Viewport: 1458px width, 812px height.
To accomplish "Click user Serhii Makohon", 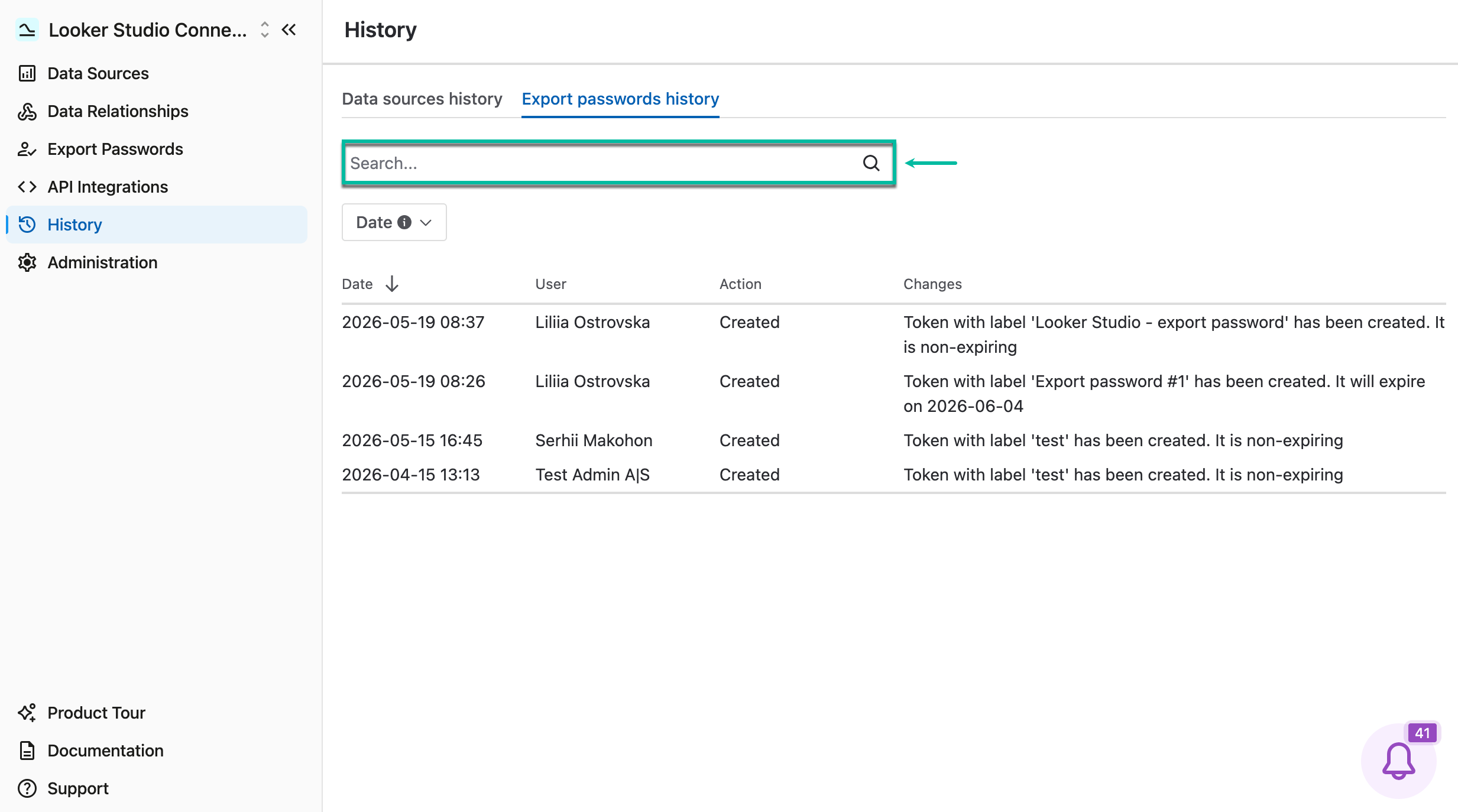I will tap(594, 440).
